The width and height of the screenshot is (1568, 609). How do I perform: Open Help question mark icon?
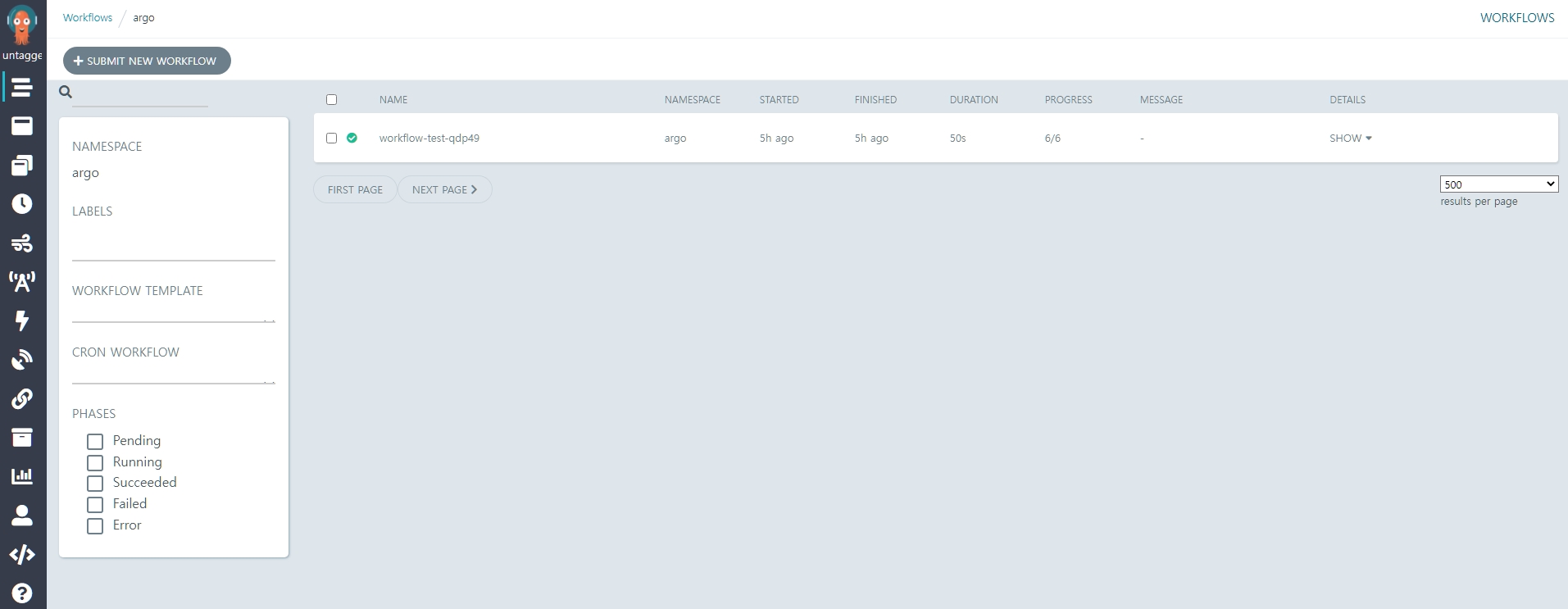pos(22,593)
